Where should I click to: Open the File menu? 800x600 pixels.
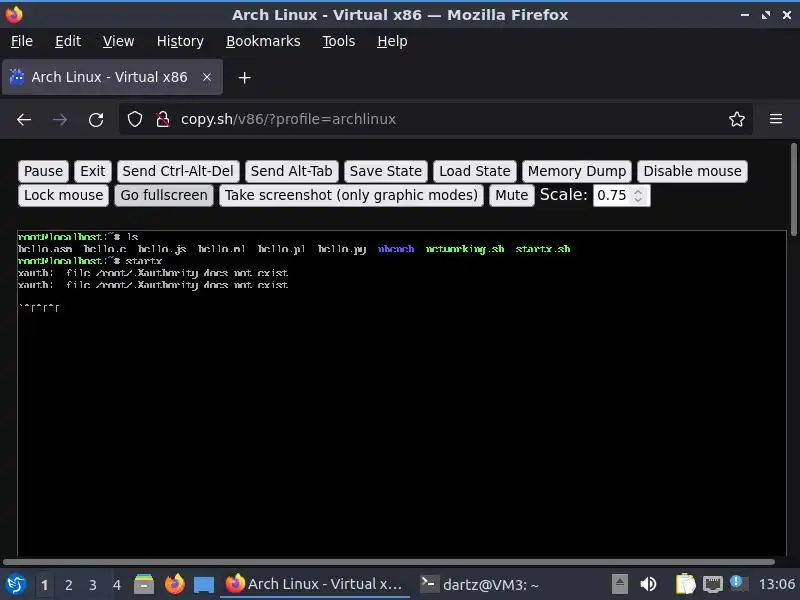point(22,41)
